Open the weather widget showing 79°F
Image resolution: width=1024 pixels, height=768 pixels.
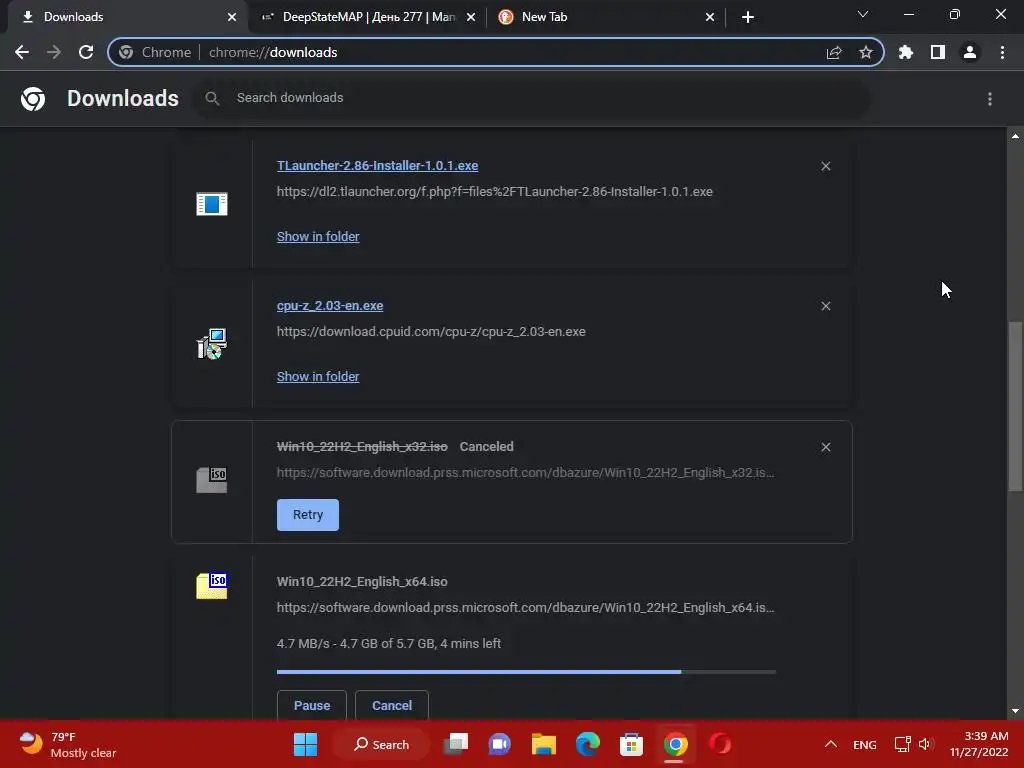[67, 744]
